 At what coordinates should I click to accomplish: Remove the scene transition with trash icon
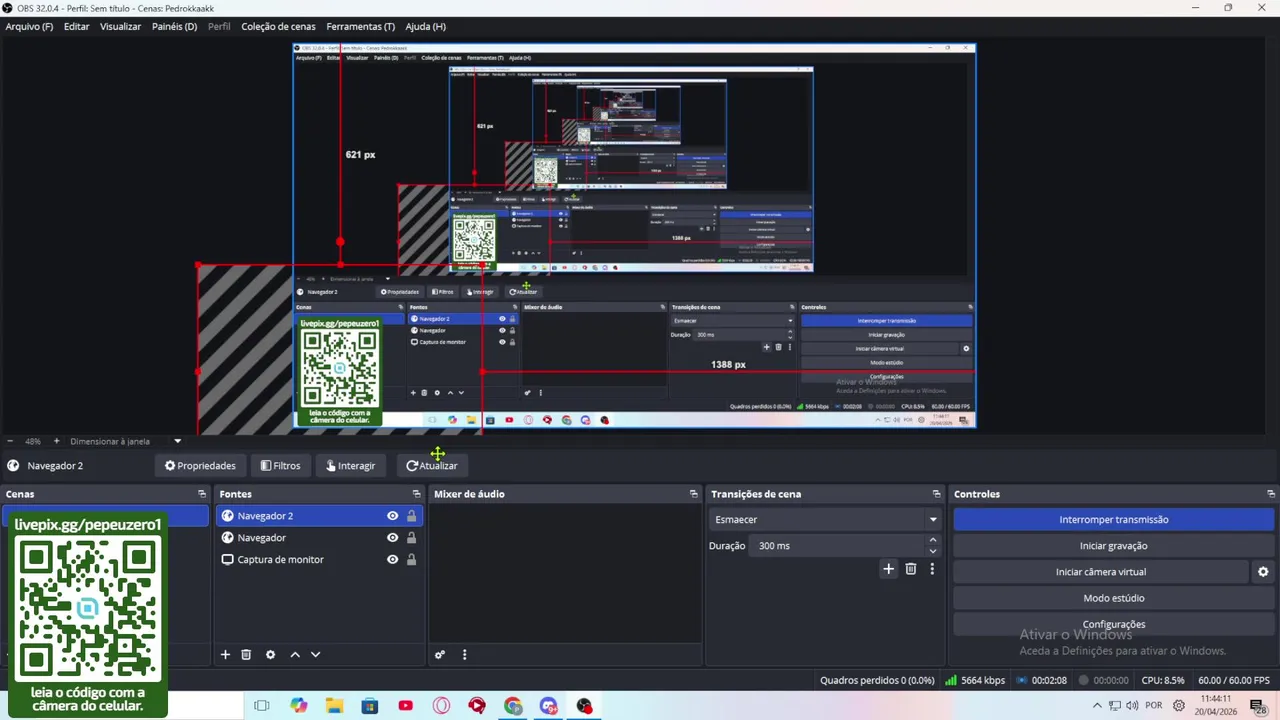point(911,569)
